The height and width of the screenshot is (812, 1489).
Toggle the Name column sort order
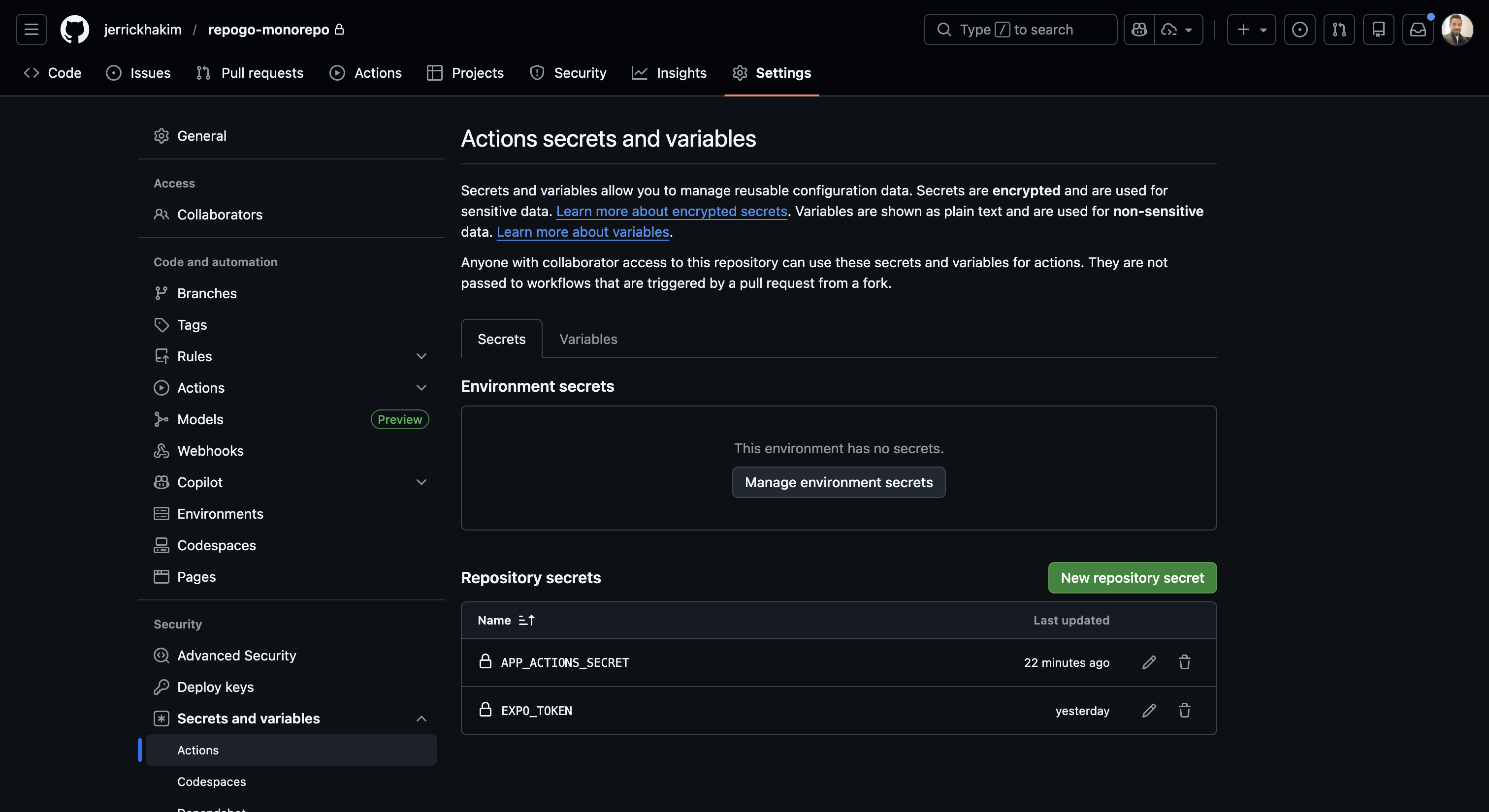point(526,620)
